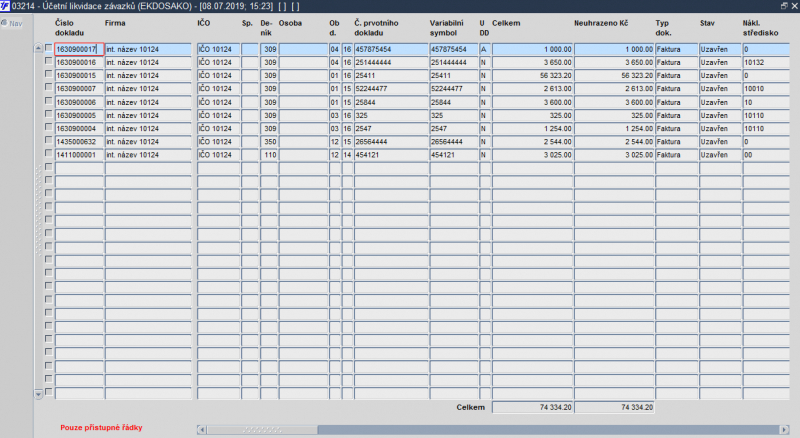Select document number field 1630900017
Screen dimensions: 800x438
[79, 49]
